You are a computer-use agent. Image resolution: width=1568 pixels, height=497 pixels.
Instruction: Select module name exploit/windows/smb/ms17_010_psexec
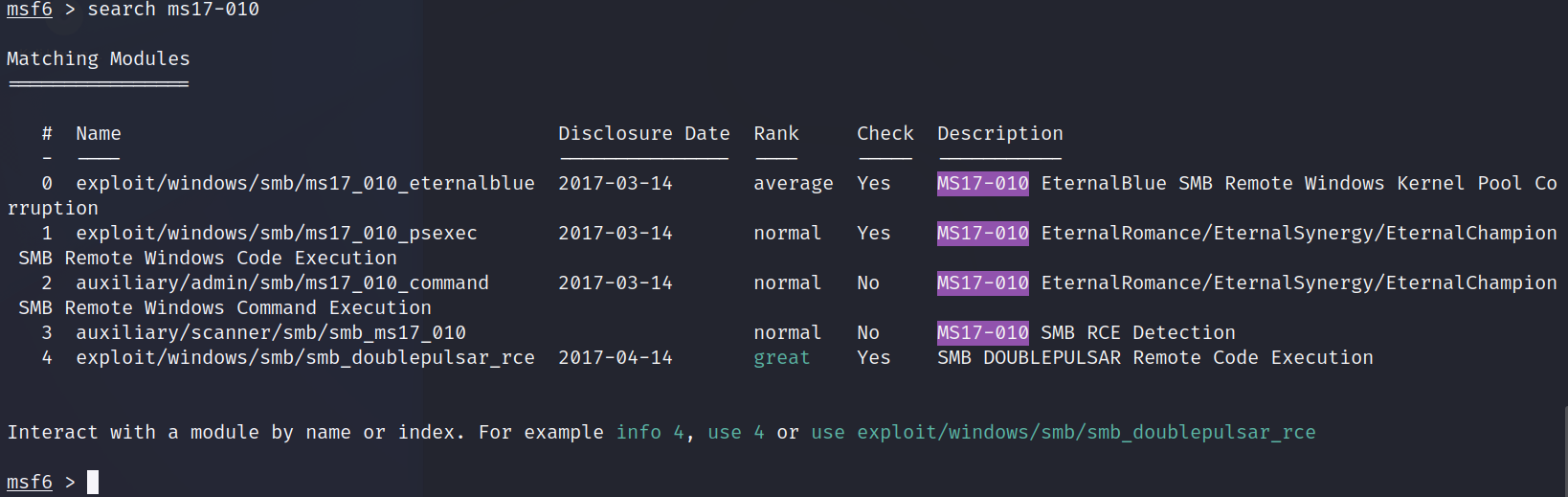pyautogui.click(x=277, y=233)
